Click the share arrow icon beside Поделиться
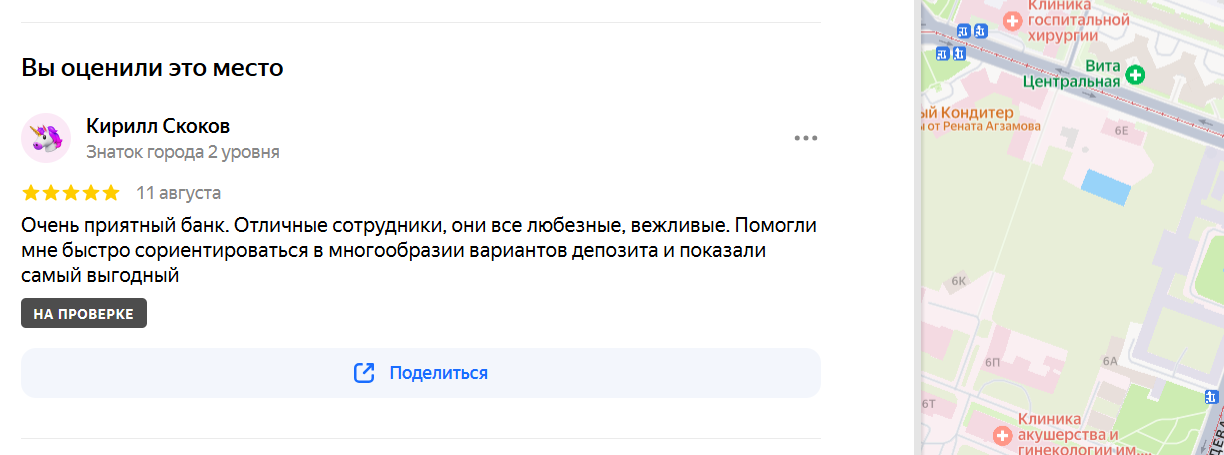This screenshot has height=455, width=1224. (364, 373)
